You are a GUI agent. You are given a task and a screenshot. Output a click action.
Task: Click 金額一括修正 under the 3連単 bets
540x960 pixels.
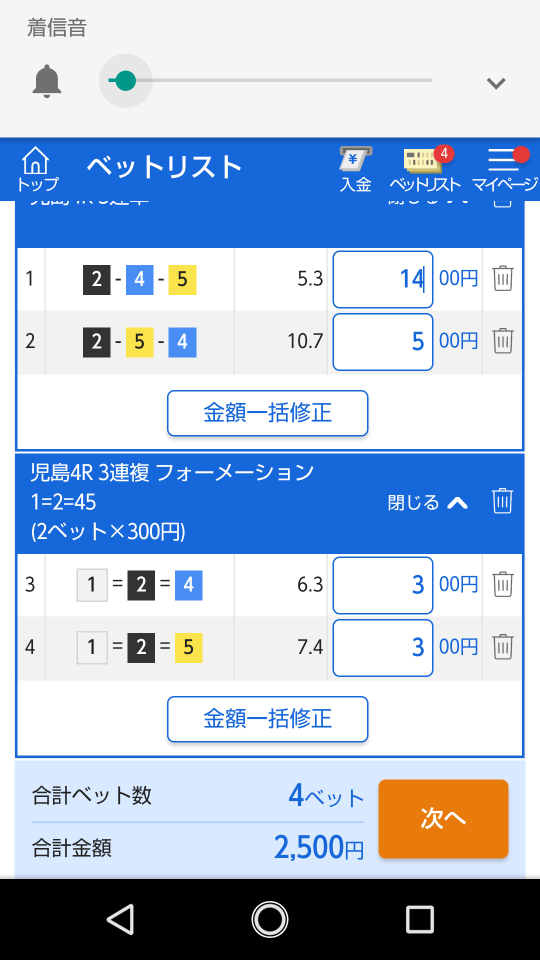pyautogui.click(x=268, y=413)
